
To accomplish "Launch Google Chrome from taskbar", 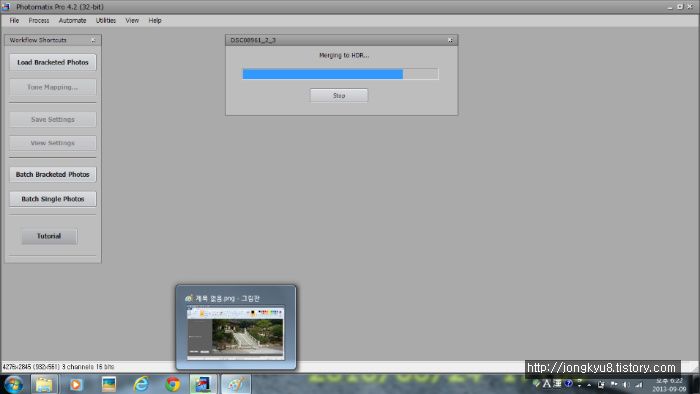I will pyautogui.click(x=173, y=384).
